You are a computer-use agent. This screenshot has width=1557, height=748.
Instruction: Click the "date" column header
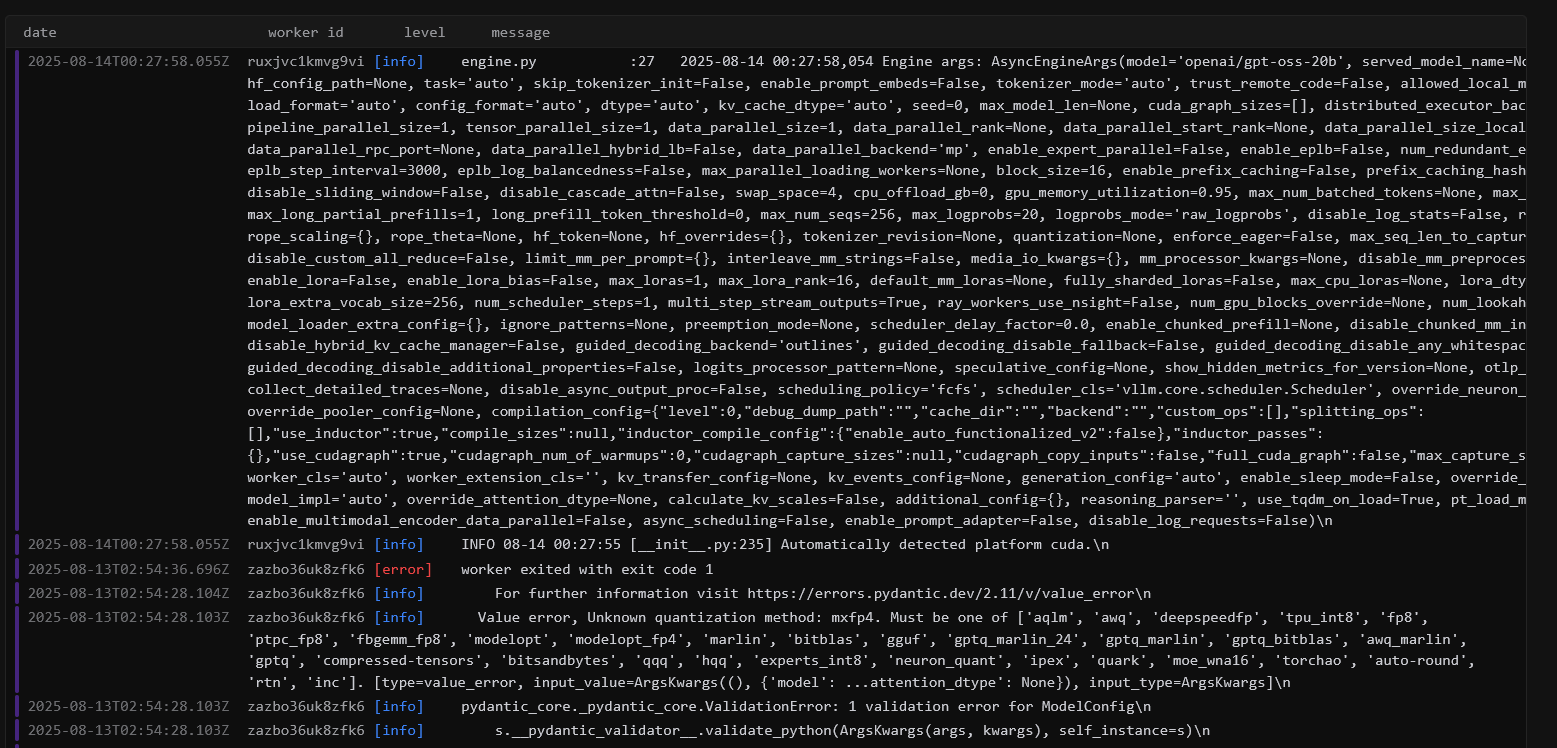(40, 33)
